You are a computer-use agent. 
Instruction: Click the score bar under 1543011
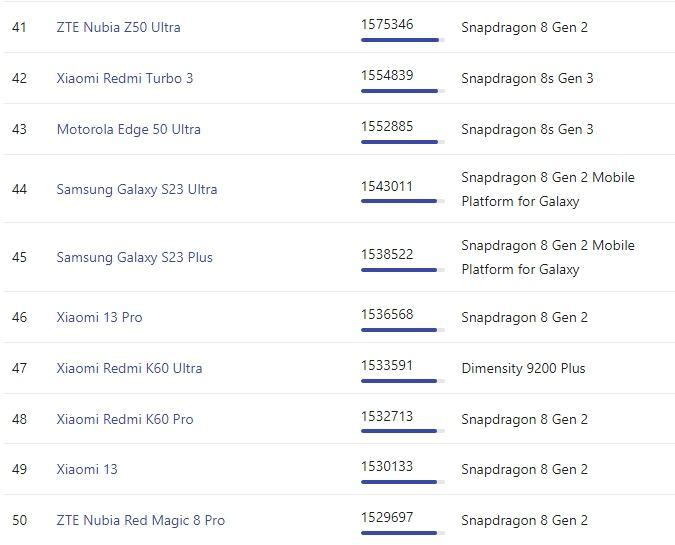(403, 201)
